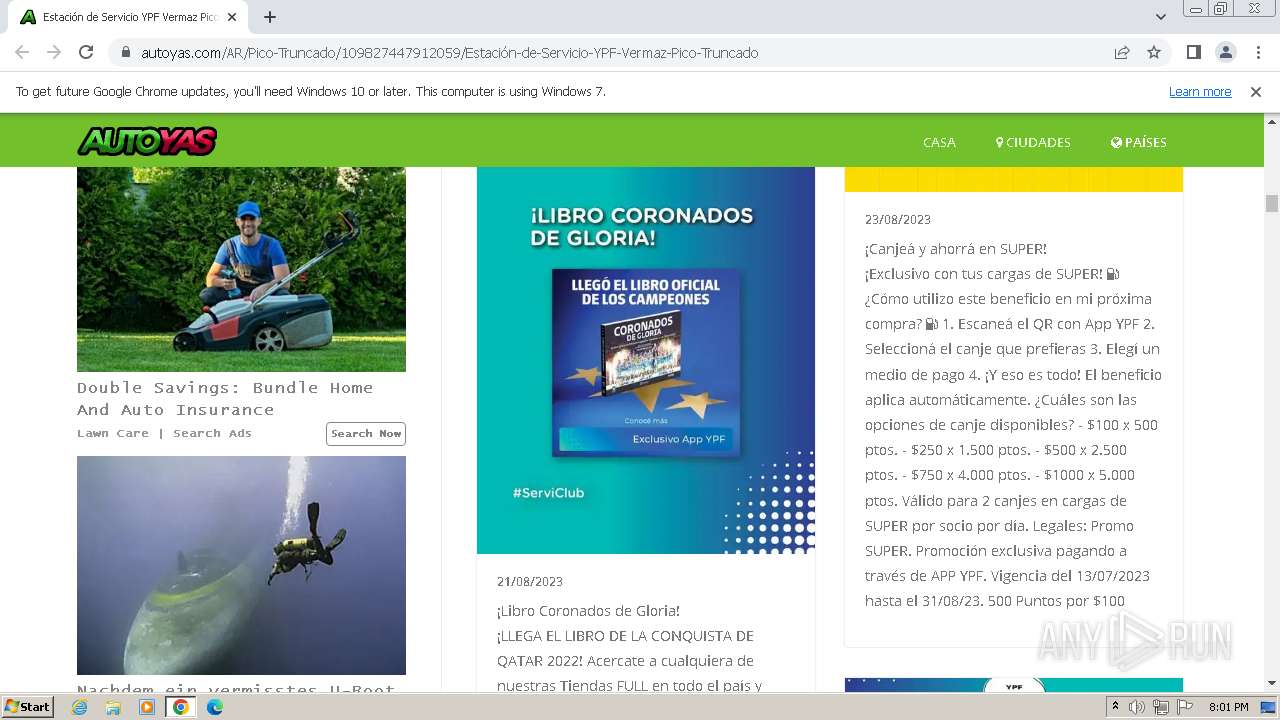Click the 23/08/2023 post date
Screen dimensions: 1280x720
click(x=898, y=219)
